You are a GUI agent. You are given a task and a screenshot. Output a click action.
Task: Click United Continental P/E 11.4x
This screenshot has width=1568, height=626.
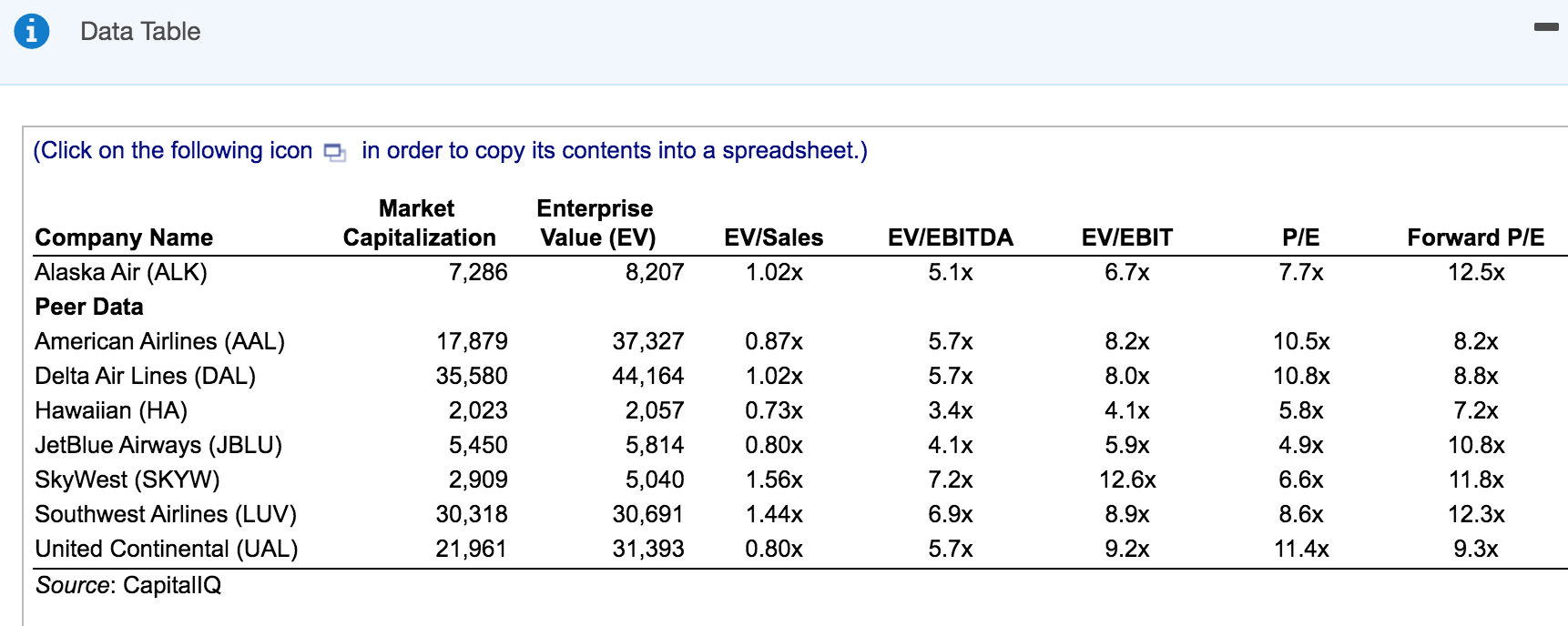click(x=1301, y=549)
